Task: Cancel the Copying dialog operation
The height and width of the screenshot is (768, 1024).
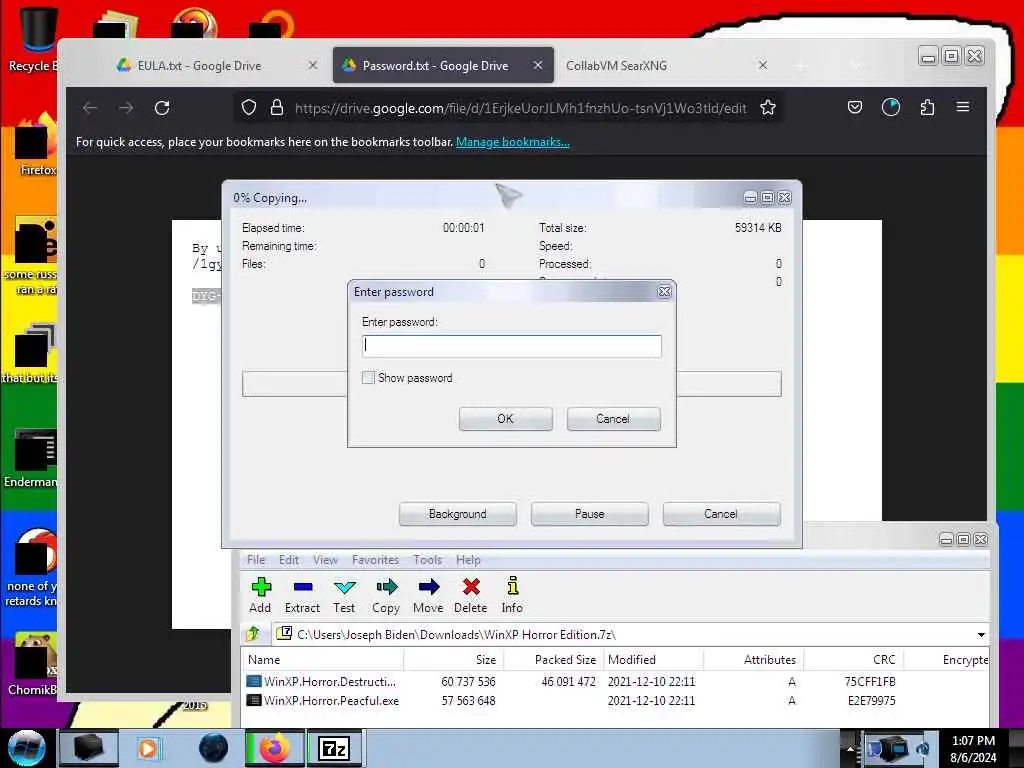Action: click(x=721, y=514)
